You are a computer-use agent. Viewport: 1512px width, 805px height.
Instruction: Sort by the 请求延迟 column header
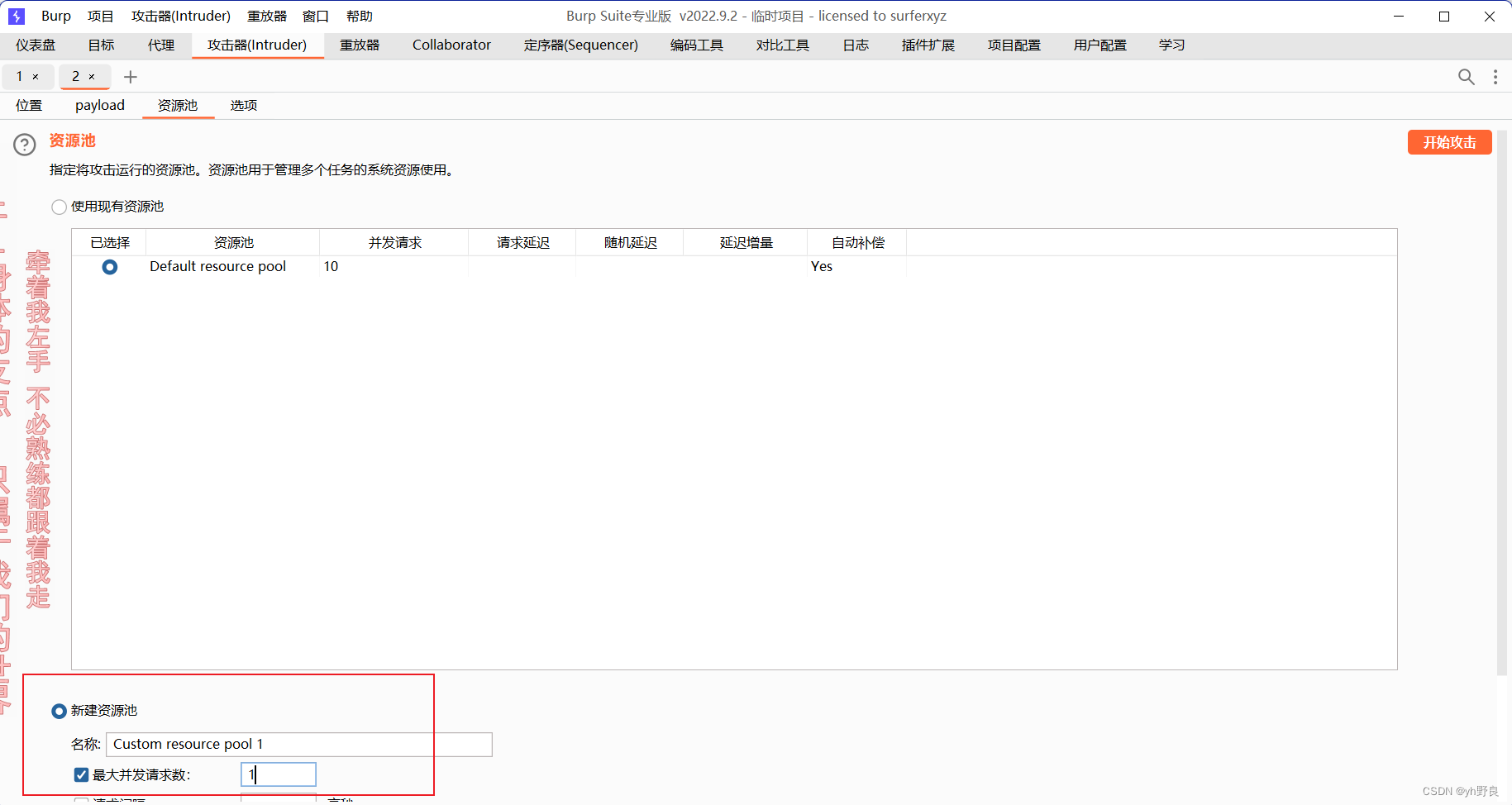coord(522,243)
